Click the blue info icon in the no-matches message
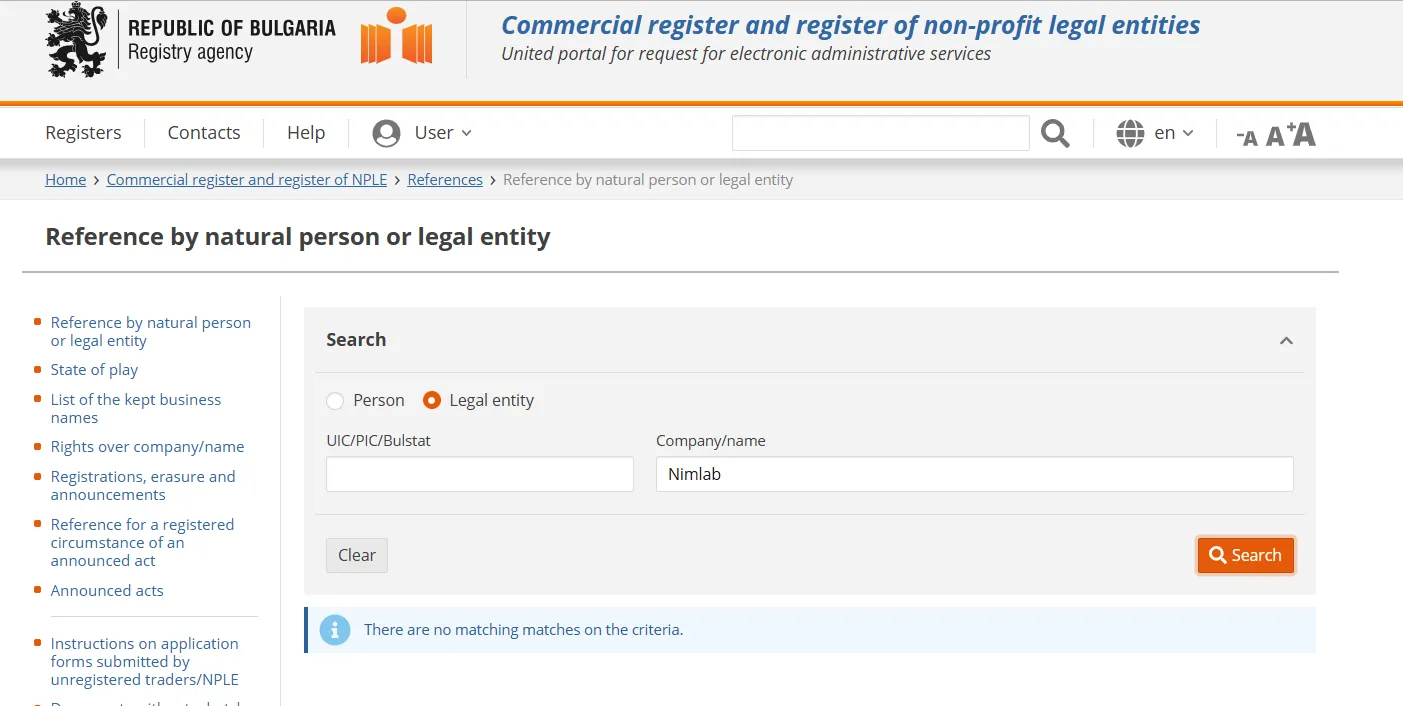1403x706 pixels. pyautogui.click(x=335, y=630)
